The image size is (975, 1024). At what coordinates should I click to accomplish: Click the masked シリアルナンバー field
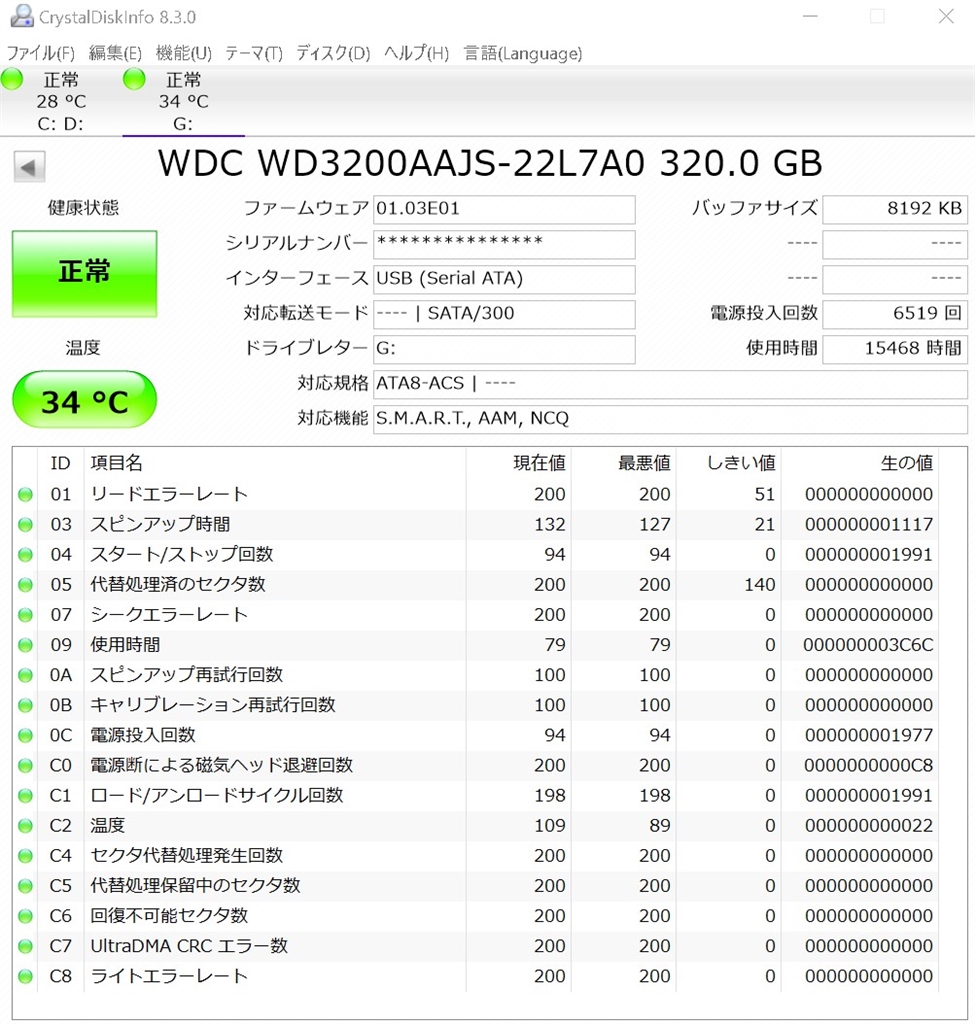[x=504, y=244]
